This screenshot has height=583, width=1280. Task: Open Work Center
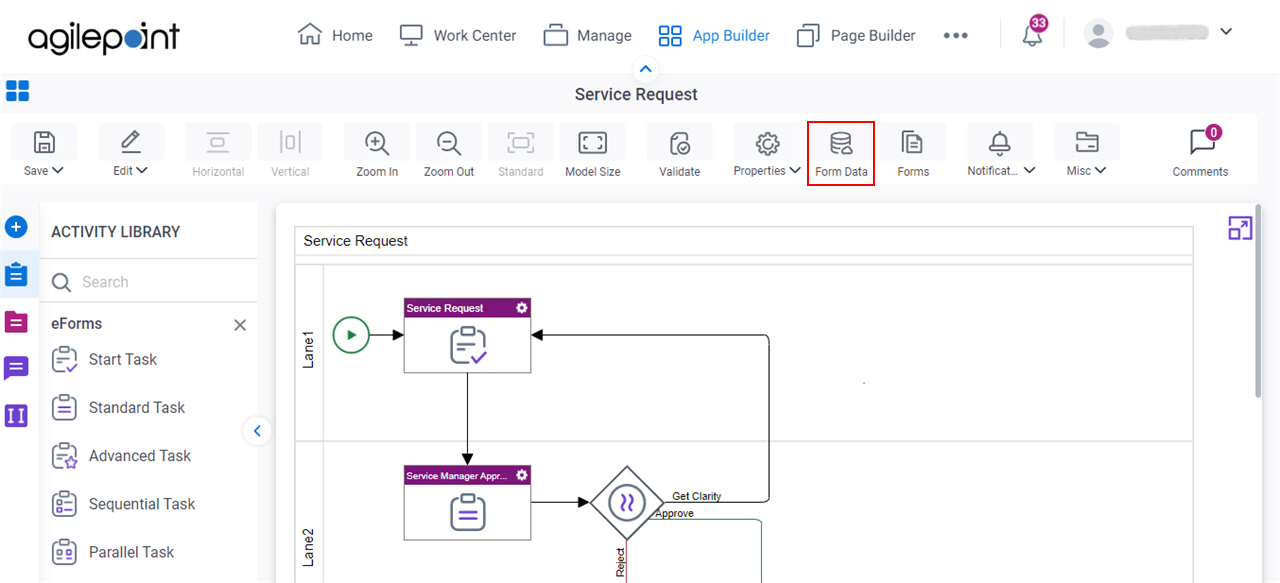(x=457, y=35)
